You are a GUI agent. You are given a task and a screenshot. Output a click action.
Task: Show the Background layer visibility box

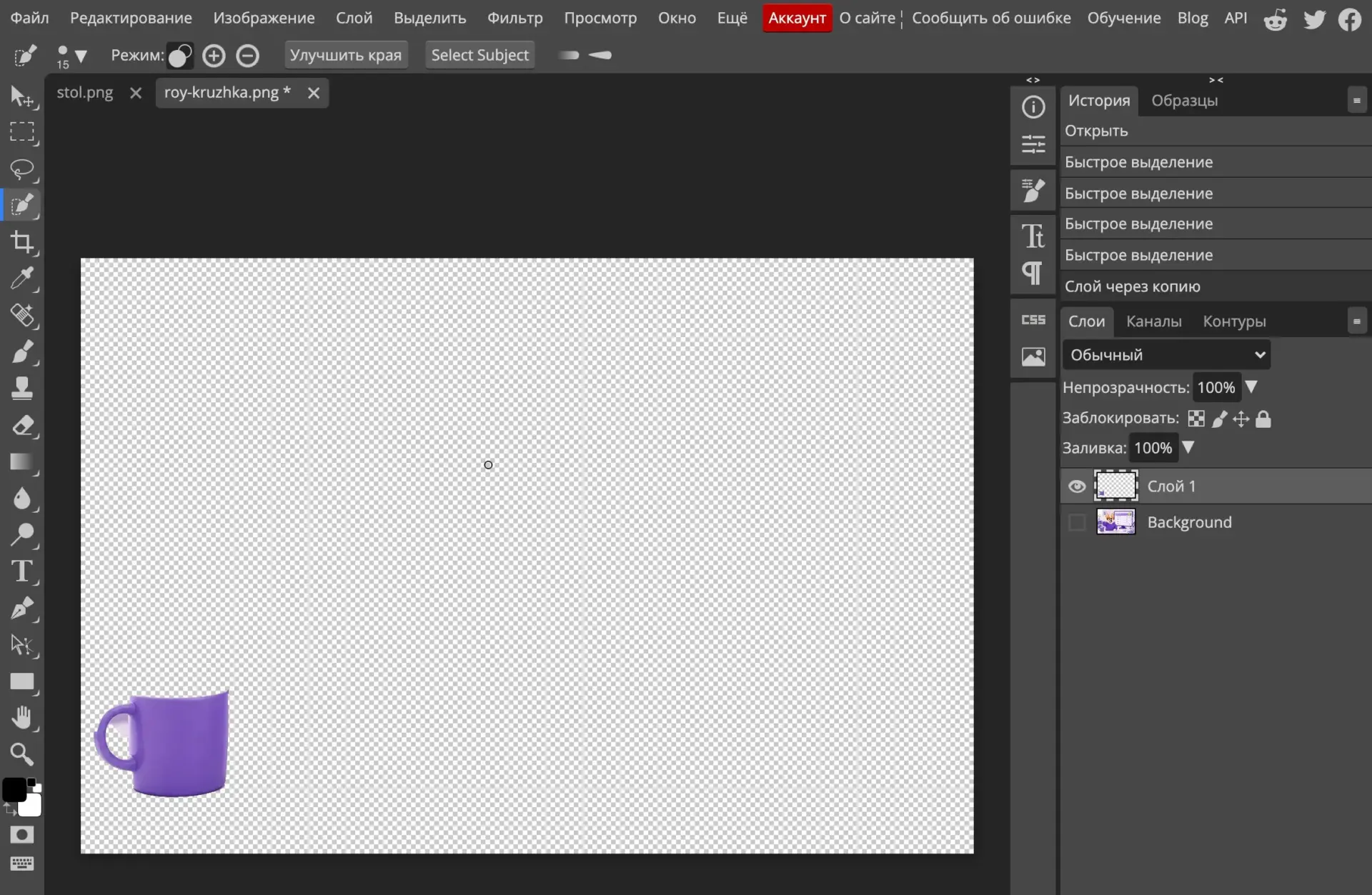coord(1077,523)
